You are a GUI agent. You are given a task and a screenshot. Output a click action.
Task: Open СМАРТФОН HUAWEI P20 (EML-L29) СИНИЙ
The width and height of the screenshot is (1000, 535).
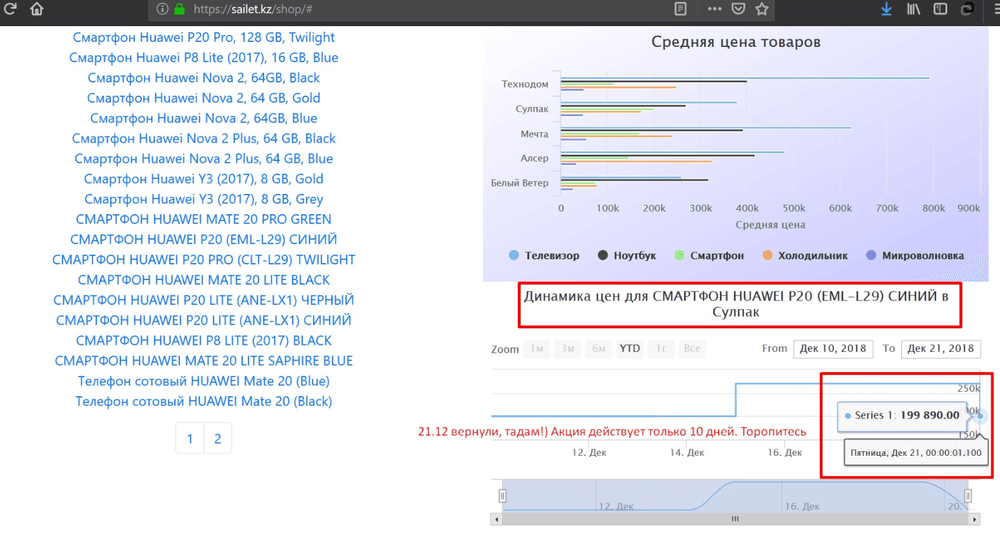click(203, 240)
